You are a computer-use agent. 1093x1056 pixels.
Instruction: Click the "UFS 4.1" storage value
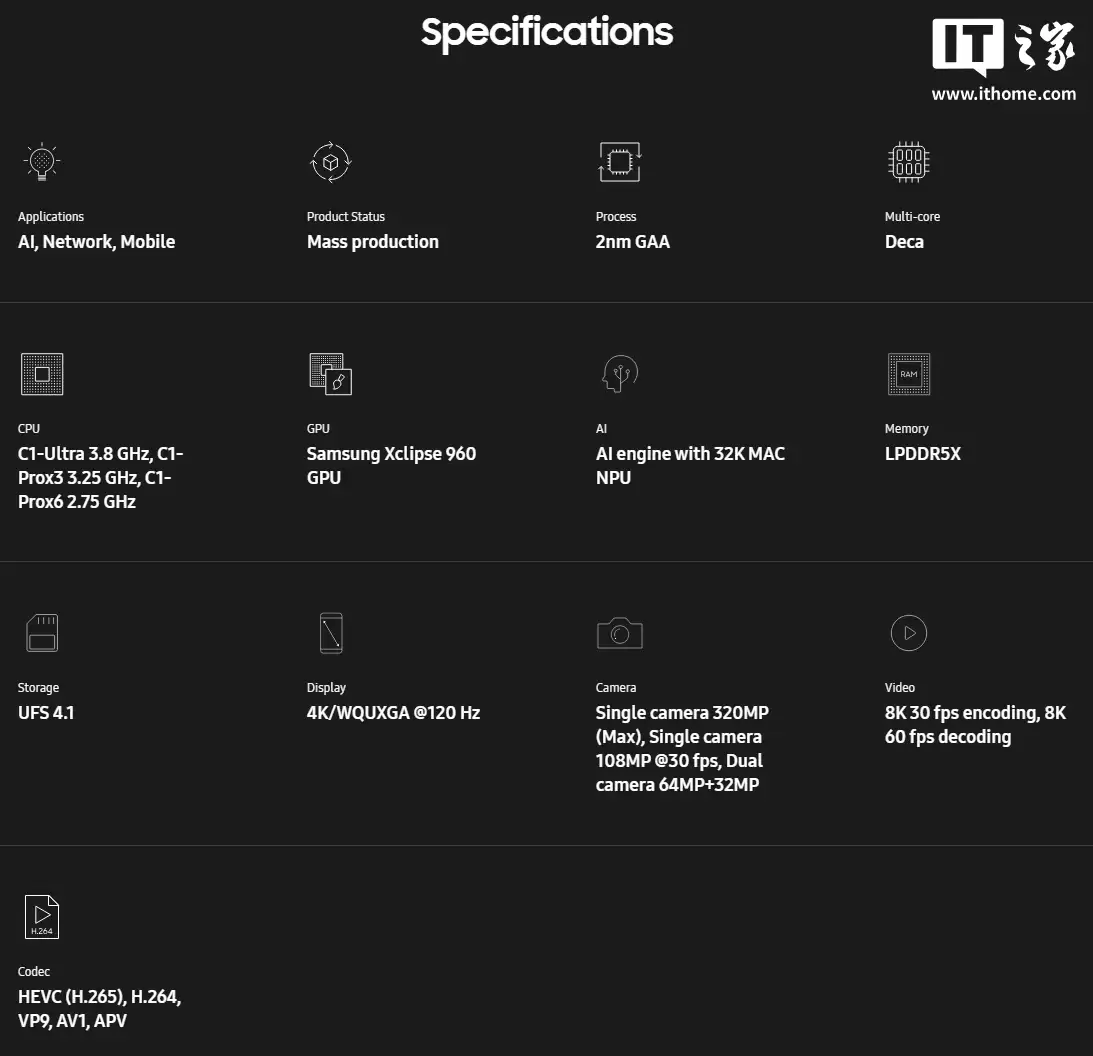click(x=46, y=713)
